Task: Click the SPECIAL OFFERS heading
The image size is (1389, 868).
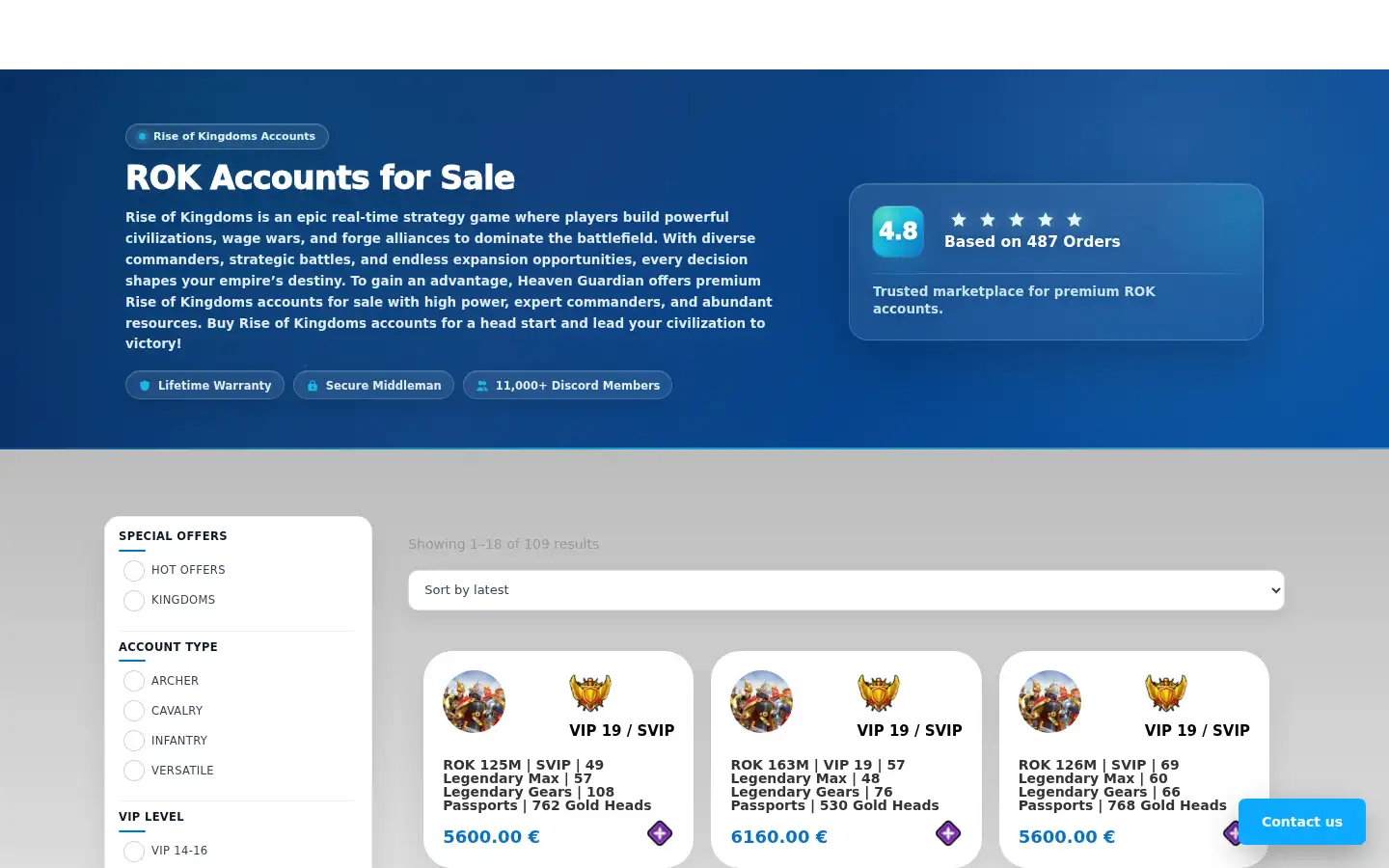Action: pos(173,536)
